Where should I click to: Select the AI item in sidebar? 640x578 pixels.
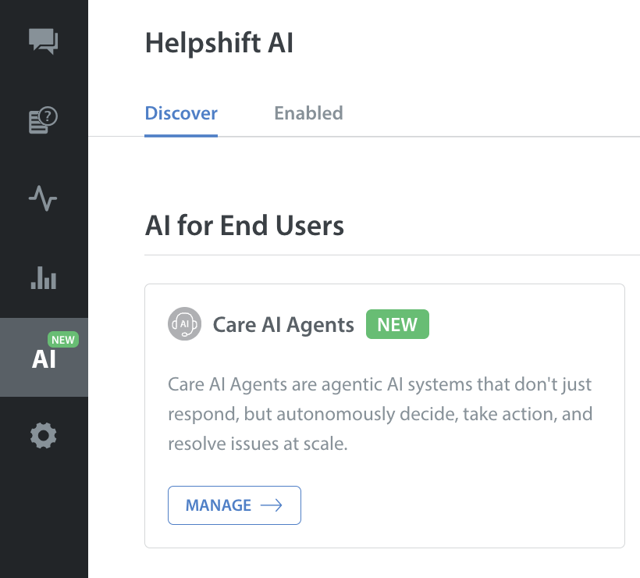point(43,358)
